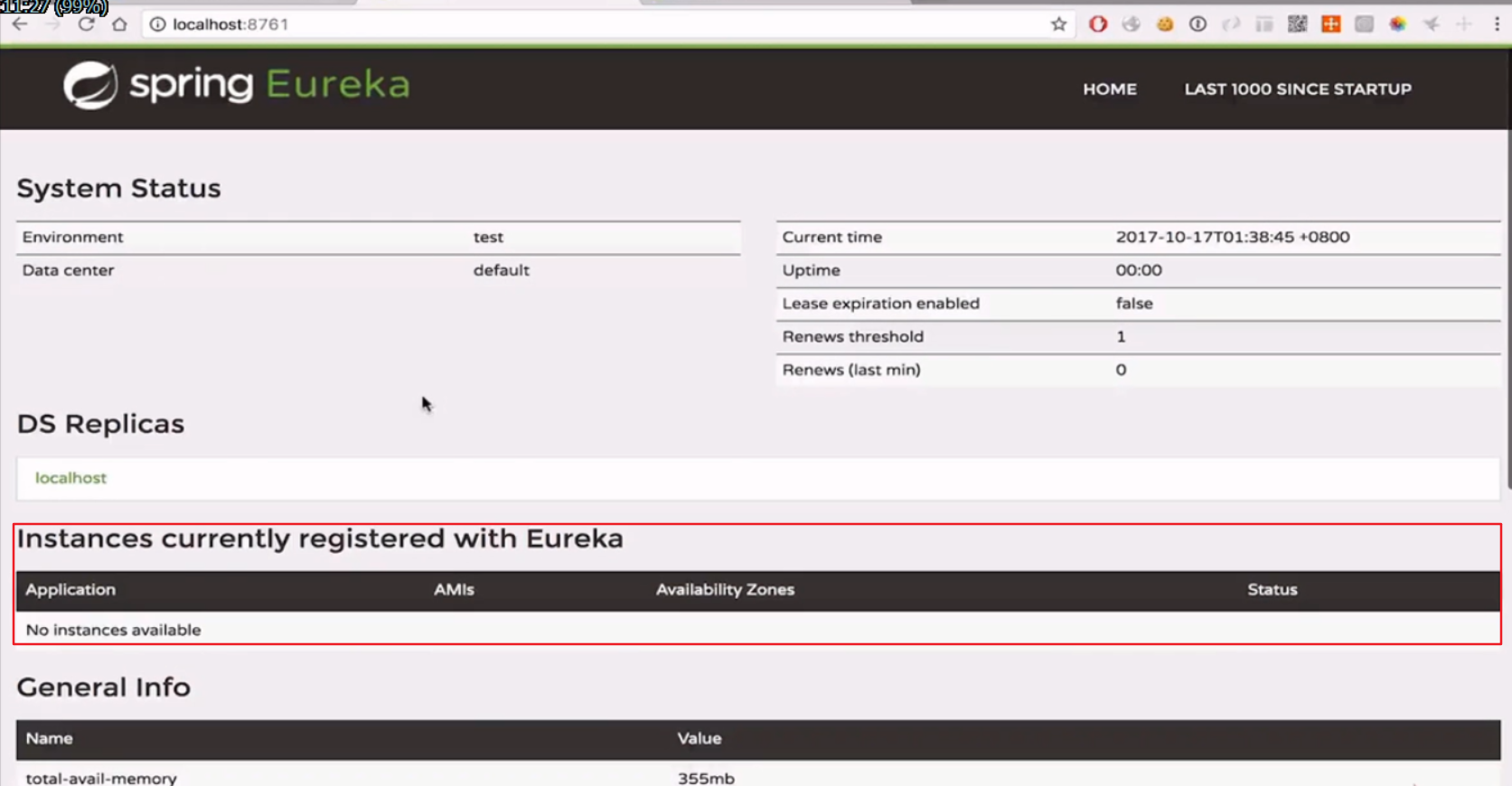Click the Availability Zones column header
The image size is (1512, 786).
(x=725, y=589)
